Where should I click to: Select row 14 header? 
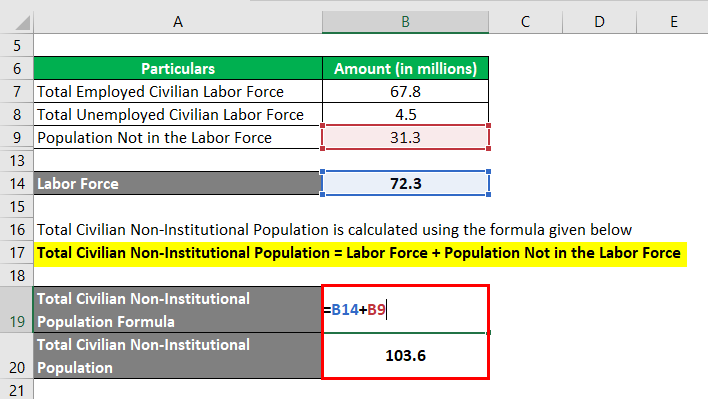(17, 184)
